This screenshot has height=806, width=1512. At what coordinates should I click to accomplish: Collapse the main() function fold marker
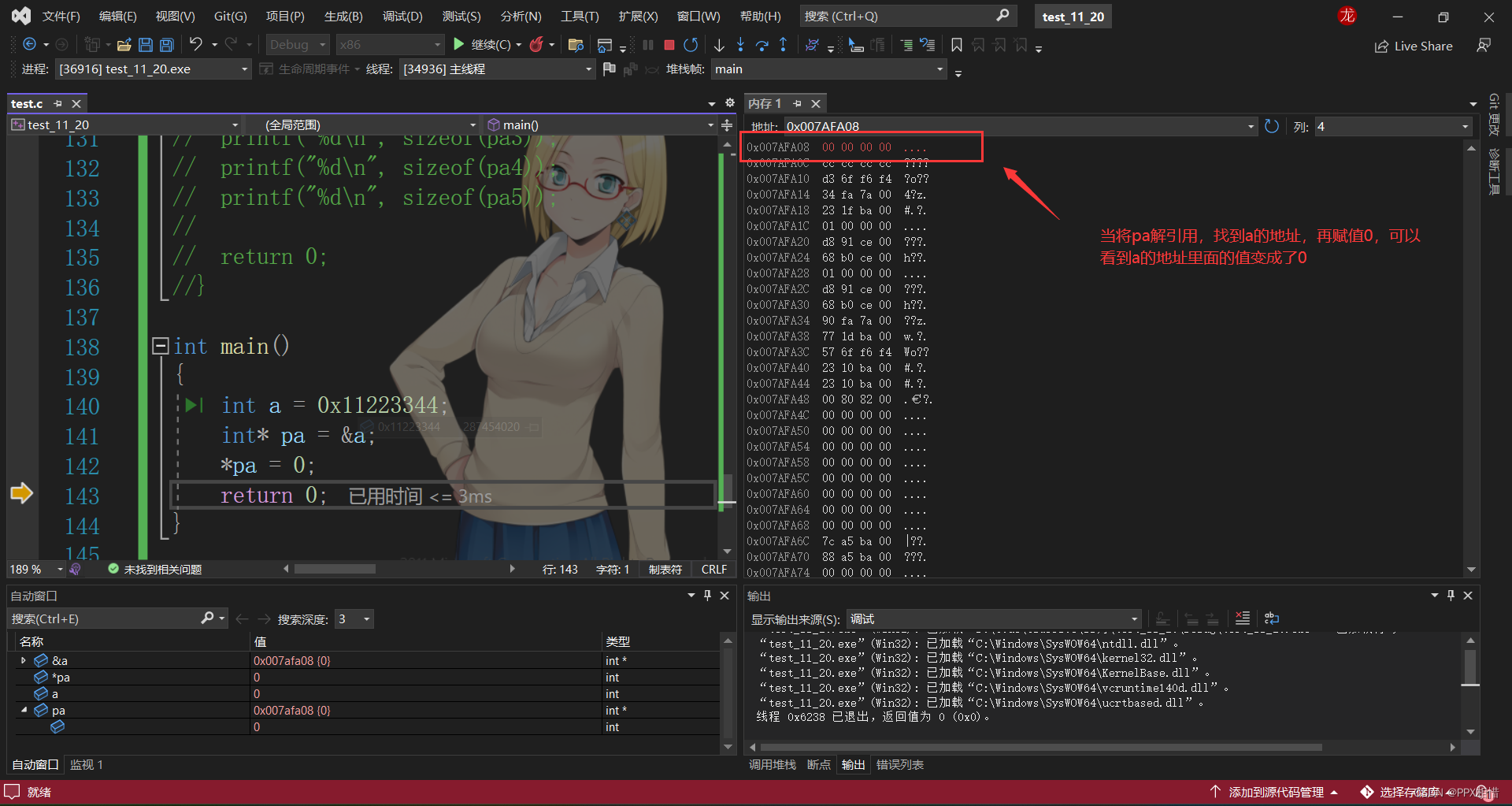(161, 346)
